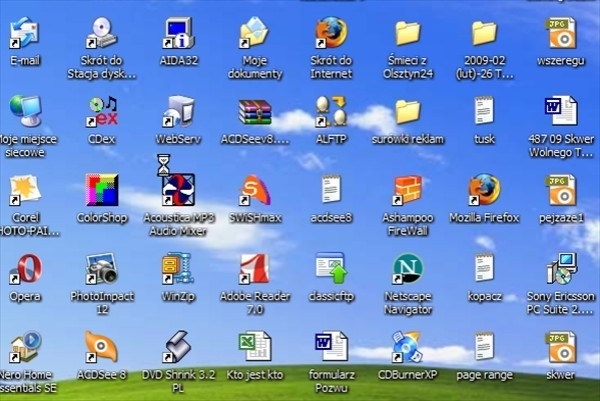
Task: Open the ALFTP shortcut icon
Action: (x=331, y=111)
